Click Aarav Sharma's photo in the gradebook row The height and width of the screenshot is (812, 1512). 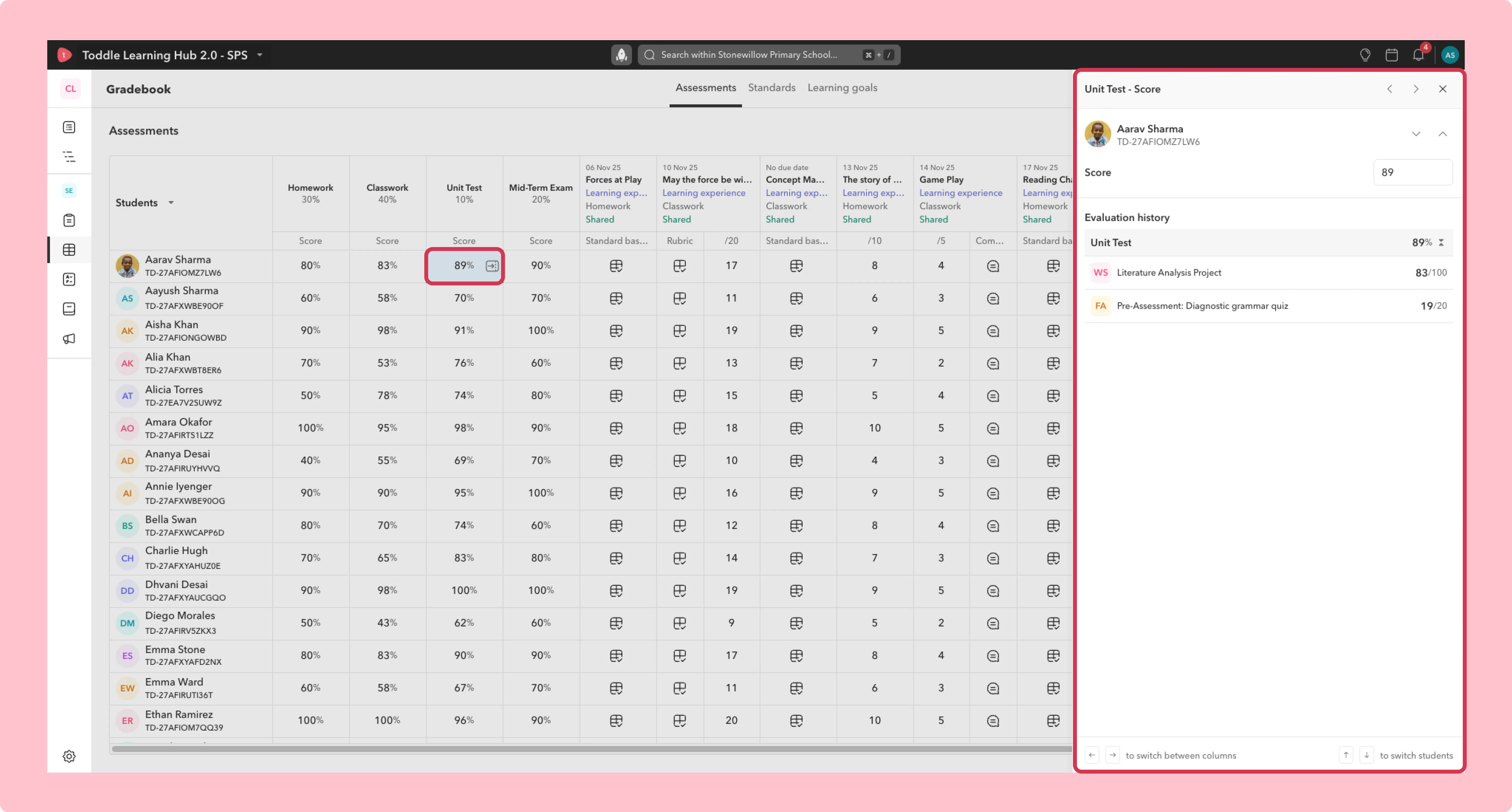coord(127,266)
